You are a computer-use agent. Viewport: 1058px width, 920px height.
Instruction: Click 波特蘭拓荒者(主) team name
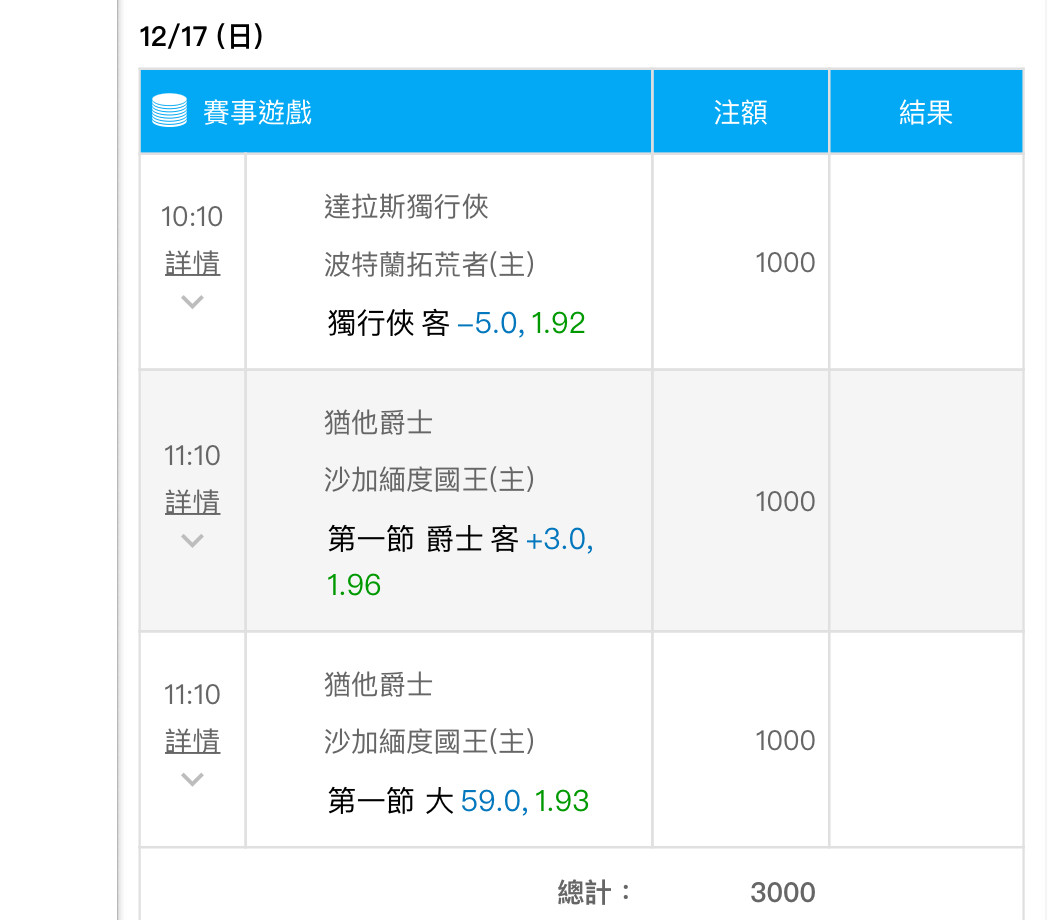[x=429, y=264]
